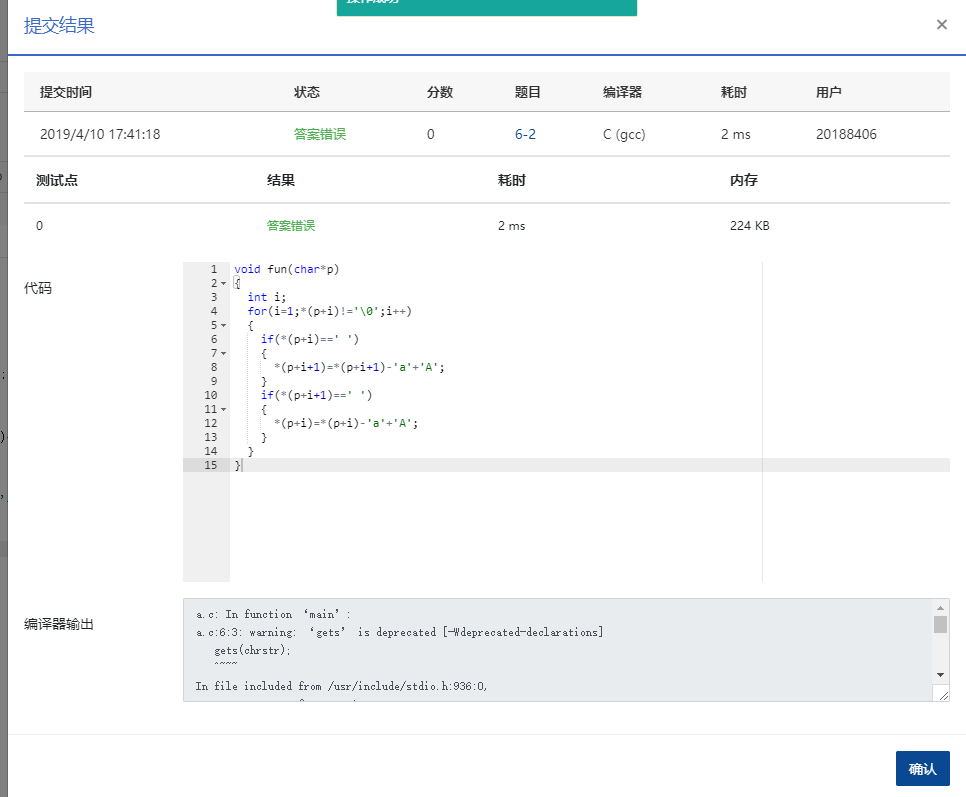Fold the for loop block at line 5
This screenshot has height=797, width=966.
pos(223,326)
